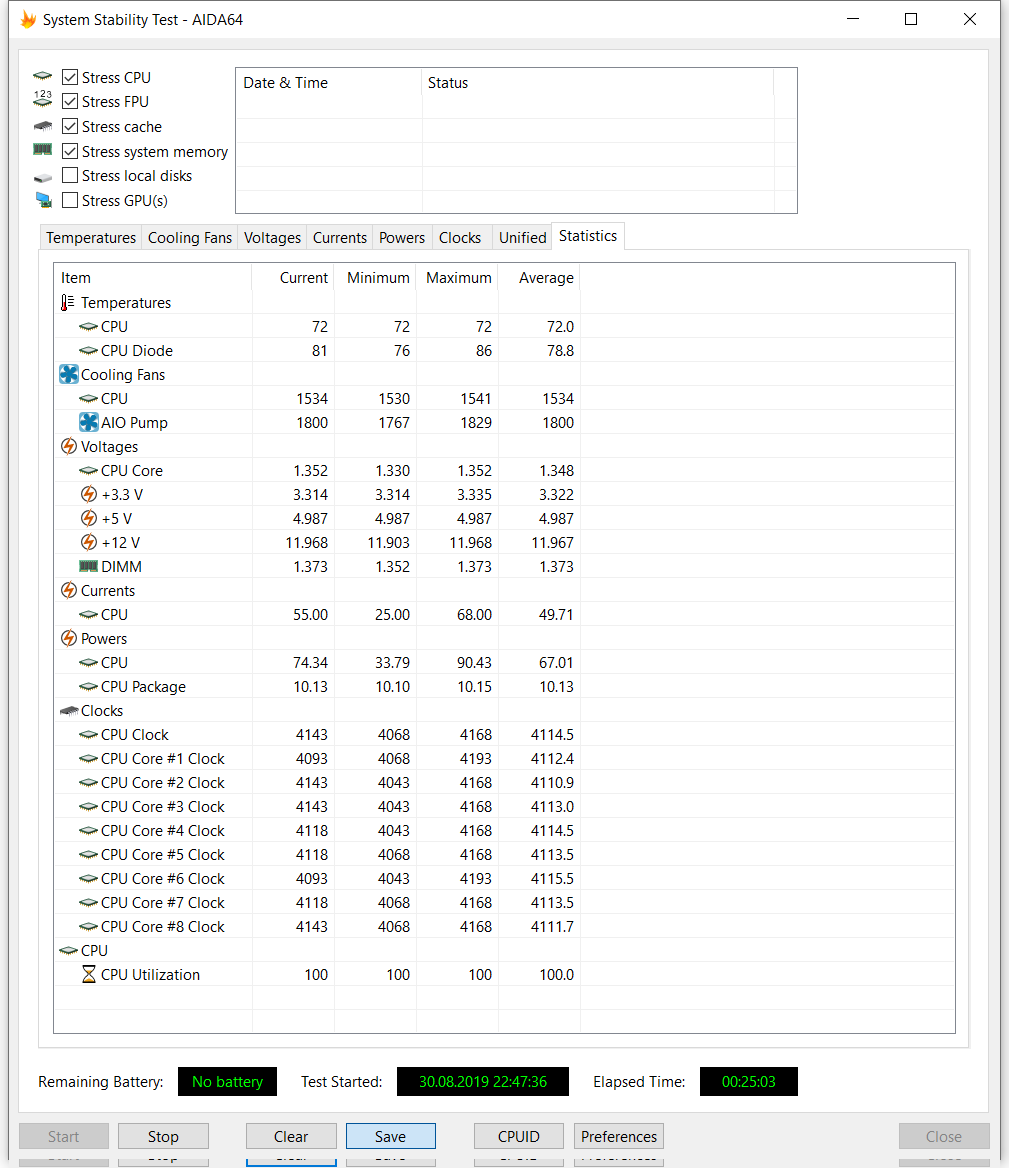
Task: Click the Stress CPU chip icon
Action: click(x=42, y=76)
